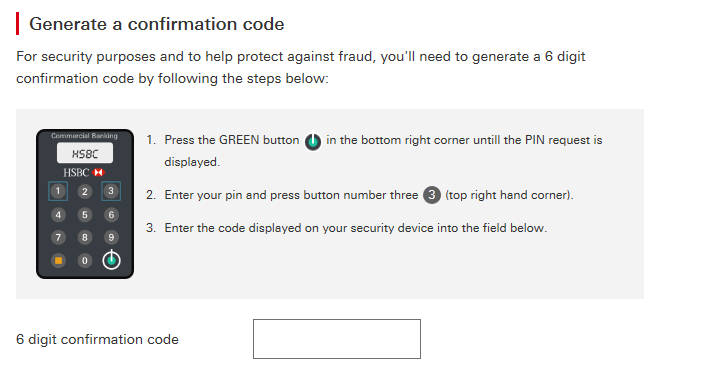
Task: Click key 8 on the device keypad
Action: 84,237
